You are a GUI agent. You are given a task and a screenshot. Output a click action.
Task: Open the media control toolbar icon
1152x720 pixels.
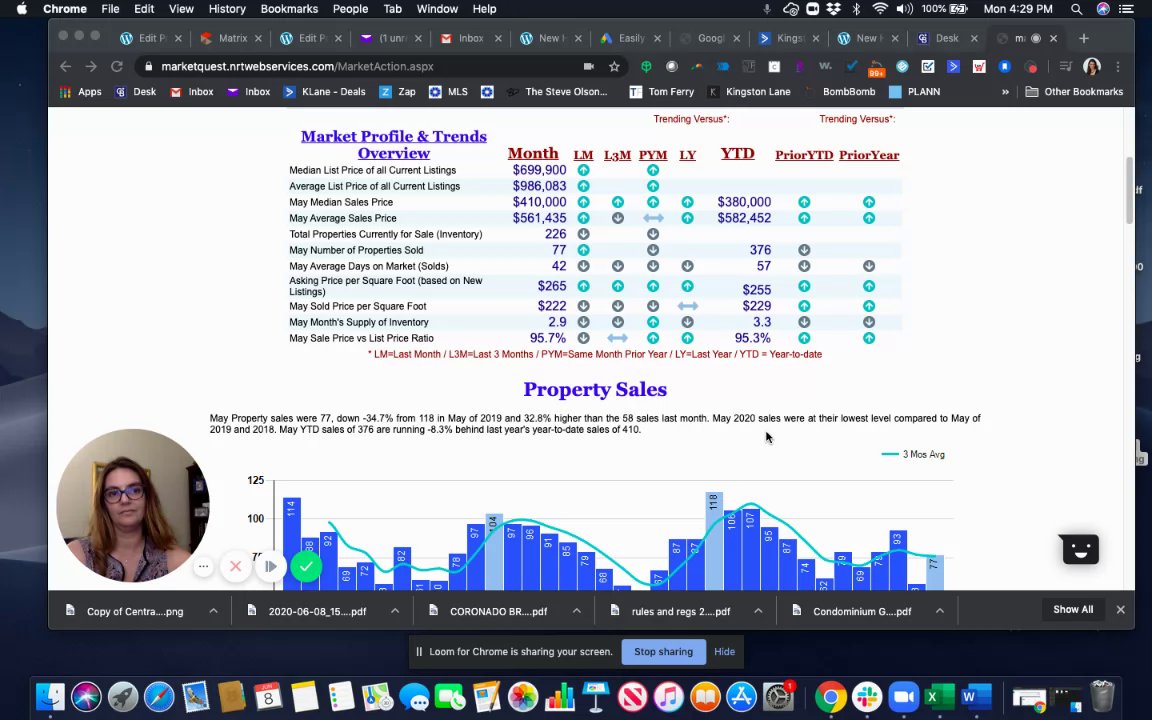point(1066,66)
